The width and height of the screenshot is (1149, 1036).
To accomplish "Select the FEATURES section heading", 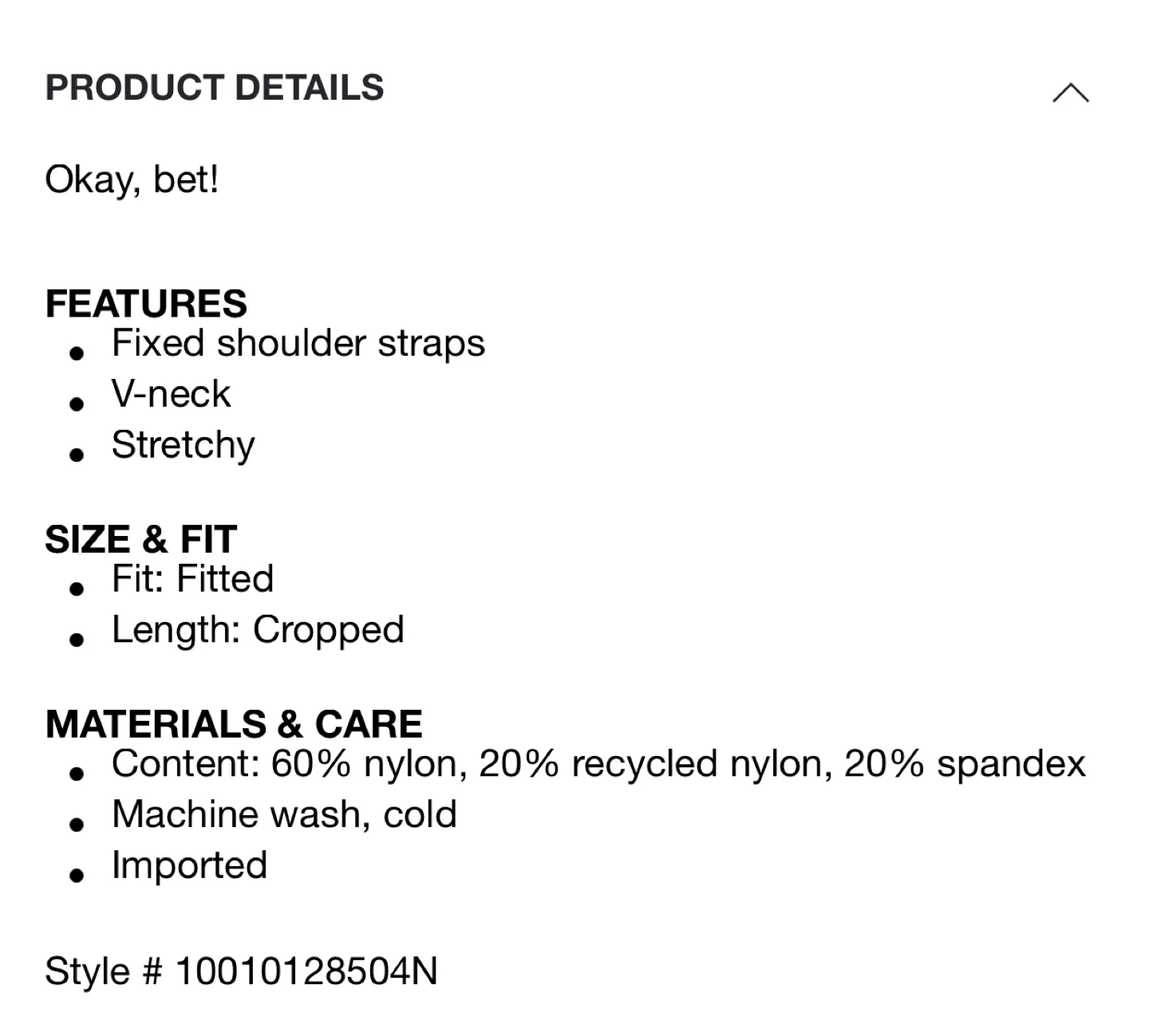I will tap(146, 304).
